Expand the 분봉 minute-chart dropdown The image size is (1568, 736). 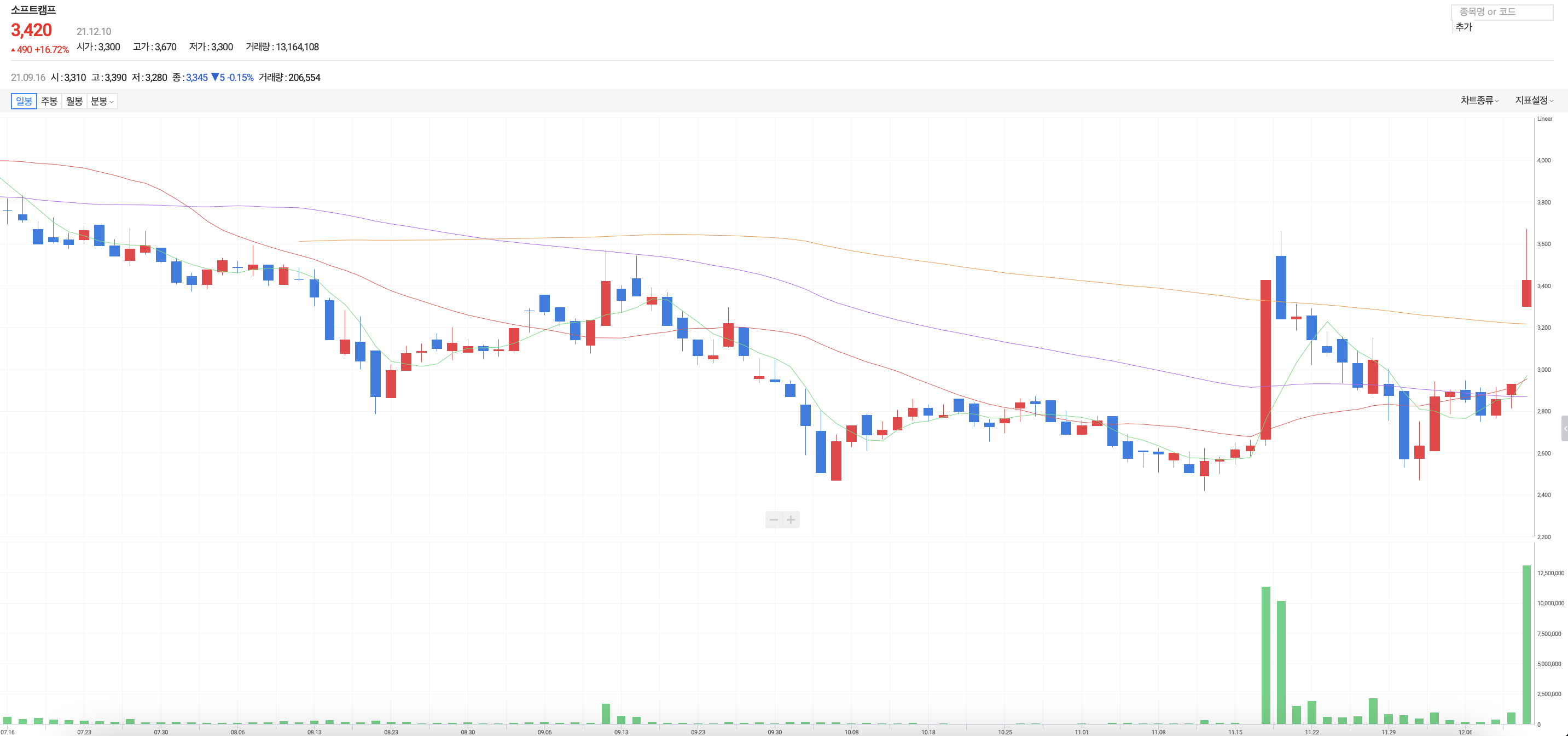point(102,101)
